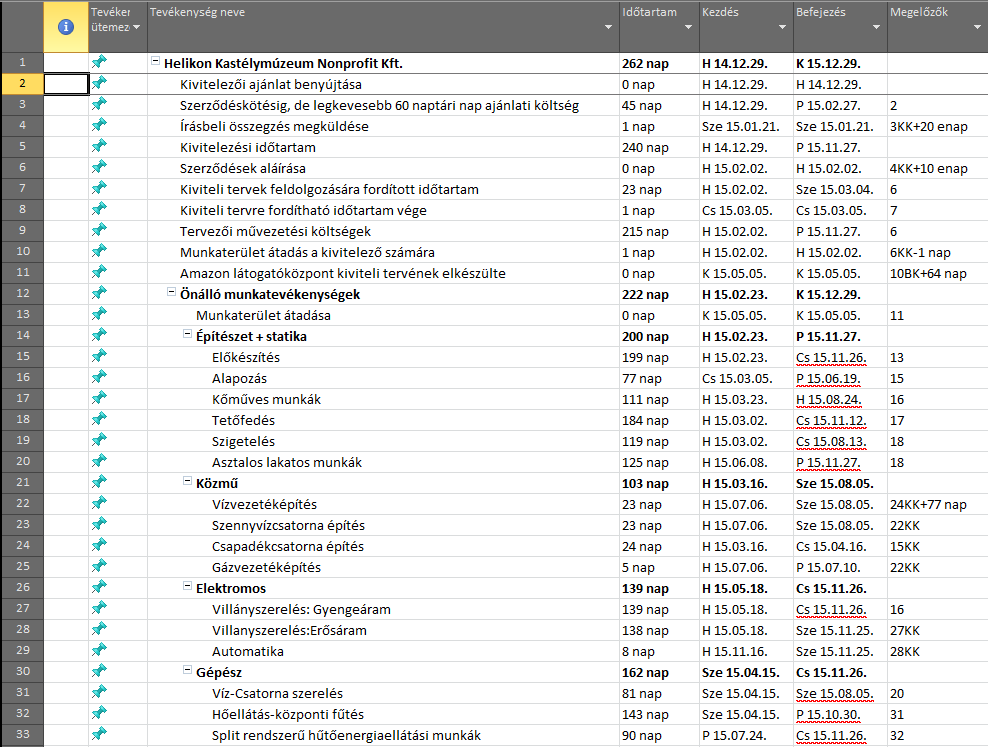Click the predecessor cell 4KK+10 enap
988x747 pixels.
[x=936, y=168]
